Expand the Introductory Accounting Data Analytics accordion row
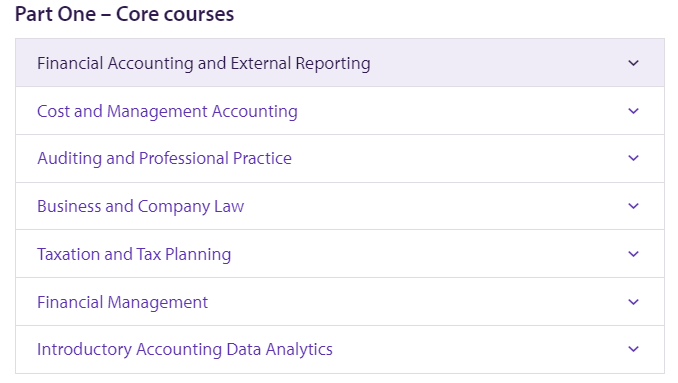The height and width of the screenshot is (383, 678). point(340,349)
